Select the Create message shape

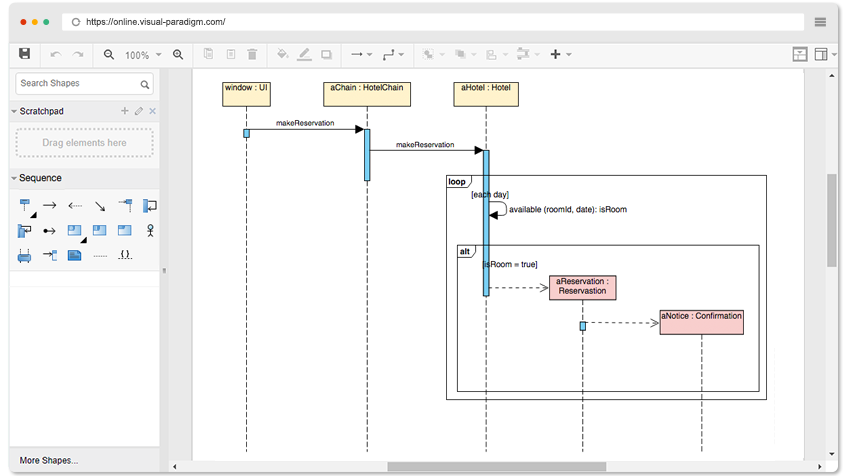(125, 206)
